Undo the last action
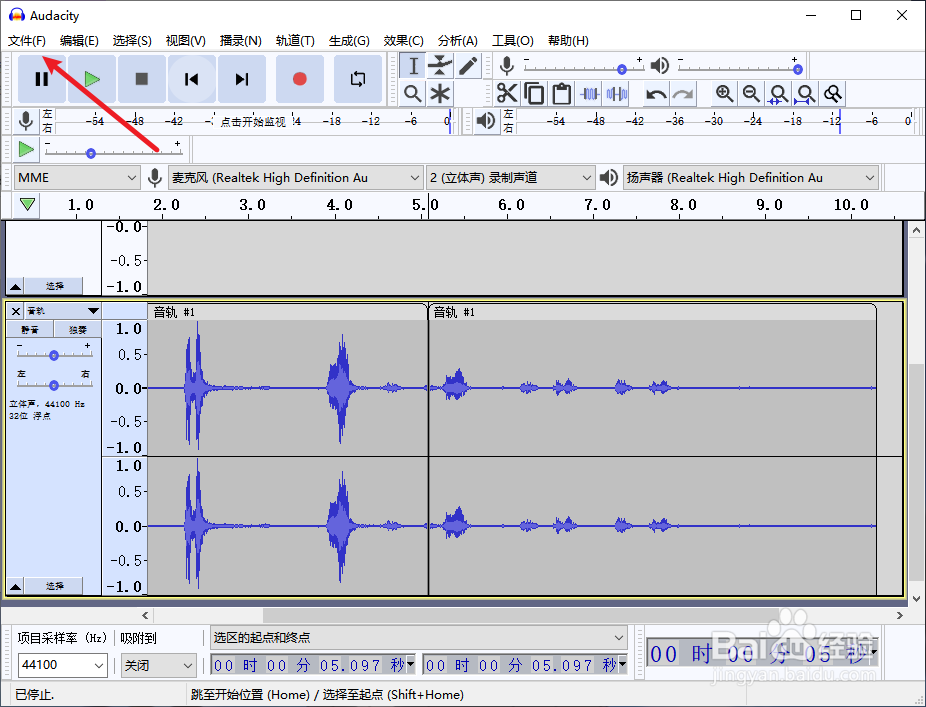Screen dimensions: 926x707 tap(656, 93)
